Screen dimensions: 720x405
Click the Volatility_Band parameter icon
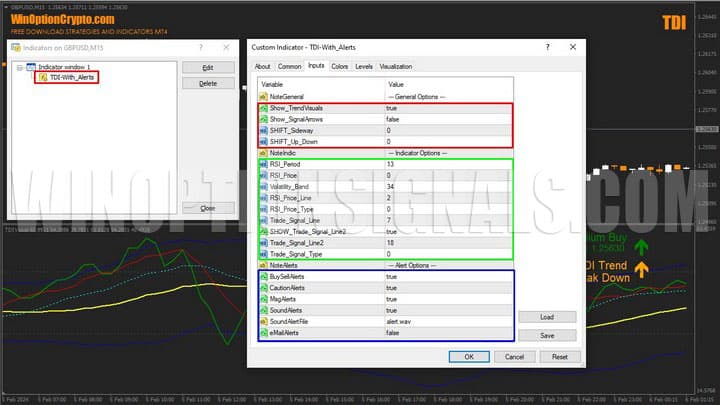(263, 186)
